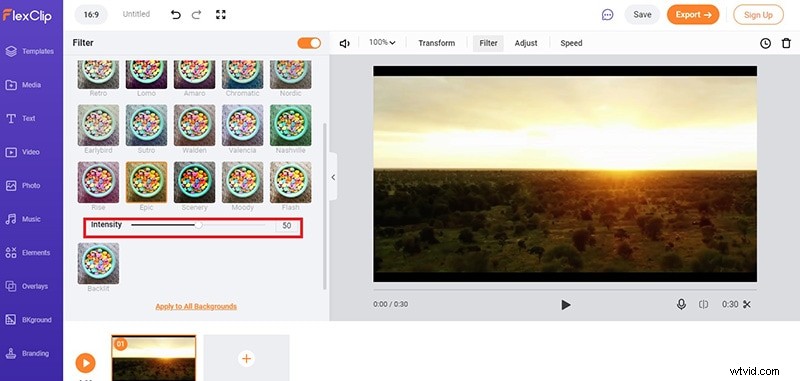Image resolution: width=800 pixels, height=381 pixels.
Task: Click the Export button
Action: (x=693, y=15)
